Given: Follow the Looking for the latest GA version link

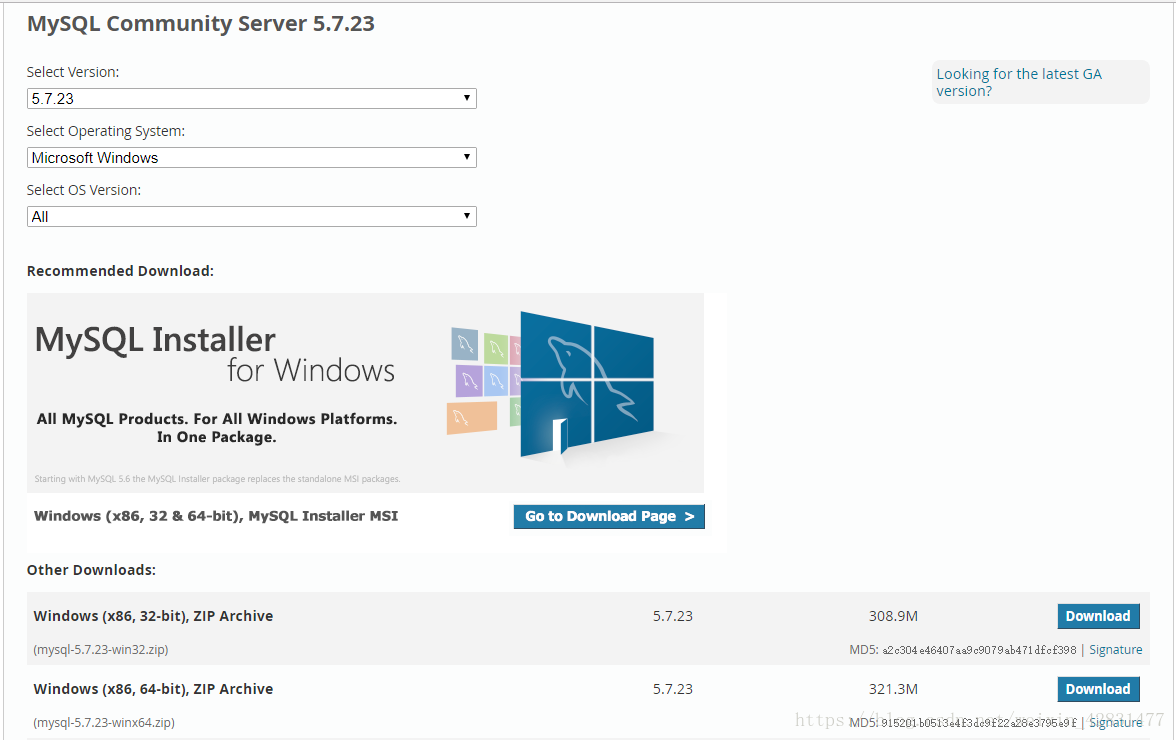Looking at the screenshot, I should click(x=1018, y=82).
